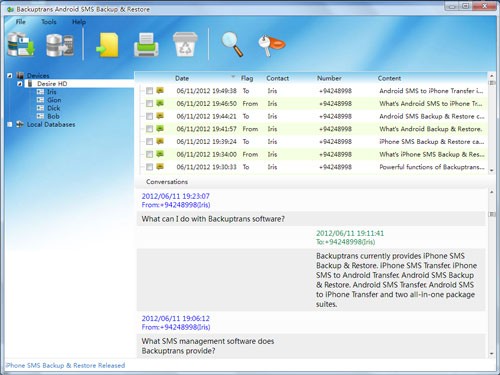Click the contact card icon beside Iris
Viewport: 500px width, 375px height.
(x=40, y=92)
